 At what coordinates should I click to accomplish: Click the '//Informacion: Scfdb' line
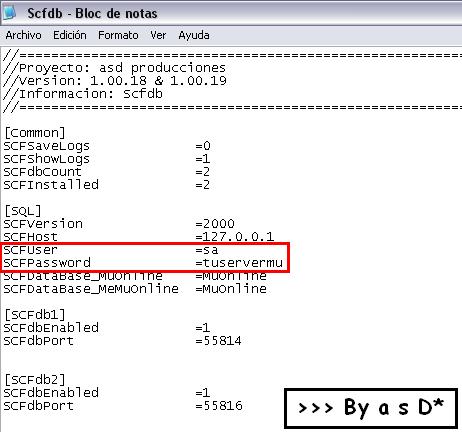click(83, 94)
